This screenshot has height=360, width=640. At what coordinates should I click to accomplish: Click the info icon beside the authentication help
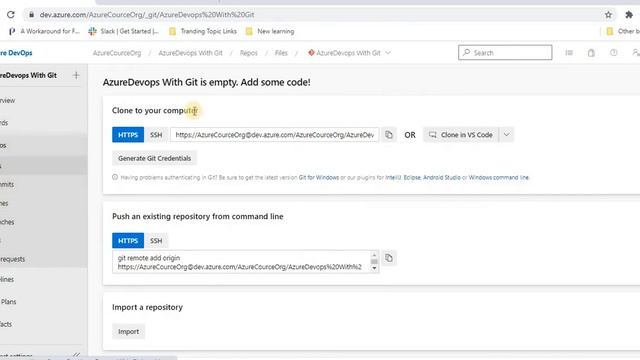[x=115, y=177]
